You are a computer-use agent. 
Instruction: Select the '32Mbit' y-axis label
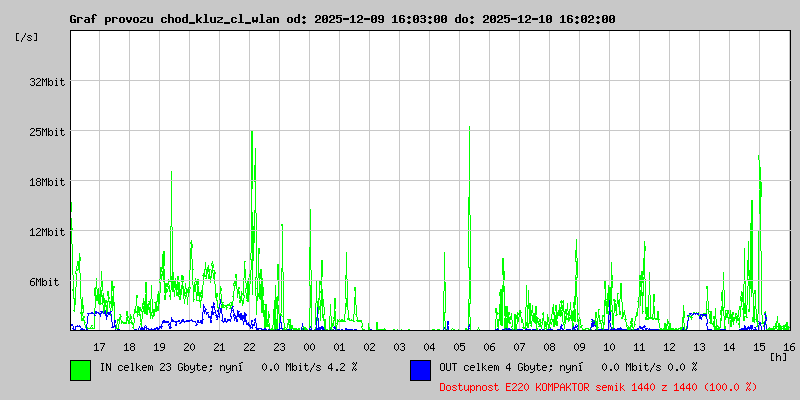click(x=47, y=82)
